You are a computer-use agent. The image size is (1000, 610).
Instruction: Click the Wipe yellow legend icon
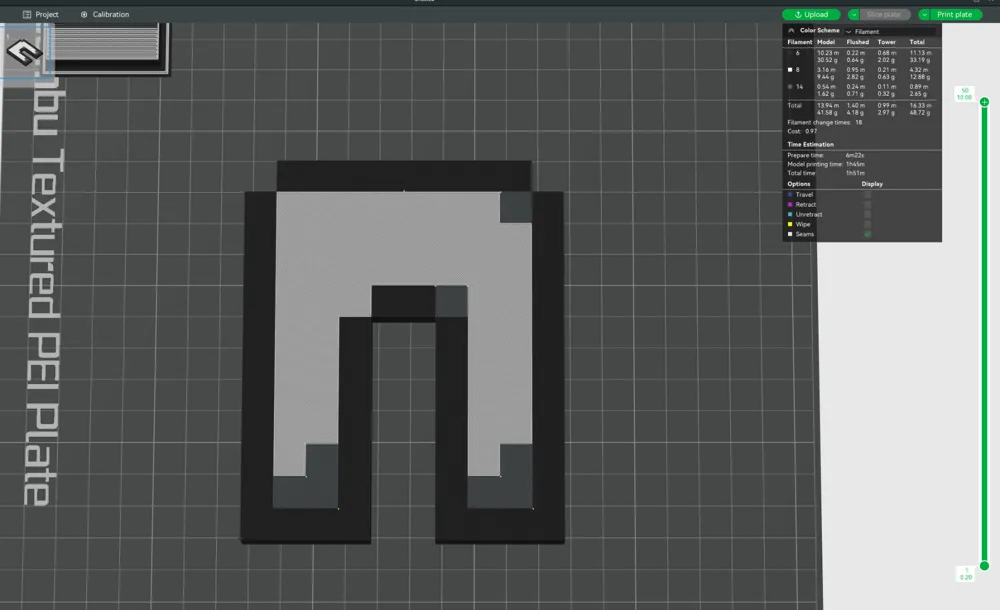[x=790, y=224]
